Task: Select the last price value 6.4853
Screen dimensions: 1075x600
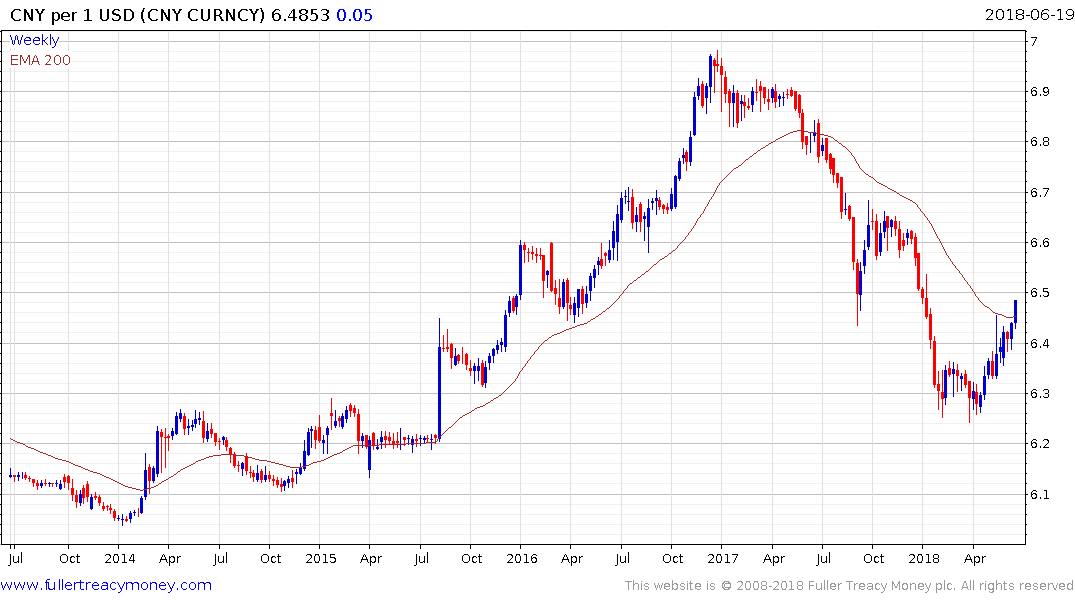Action: pos(300,15)
